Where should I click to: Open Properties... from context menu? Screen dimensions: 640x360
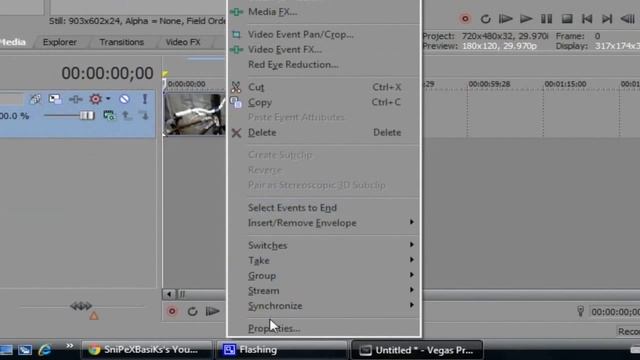[x=273, y=328]
